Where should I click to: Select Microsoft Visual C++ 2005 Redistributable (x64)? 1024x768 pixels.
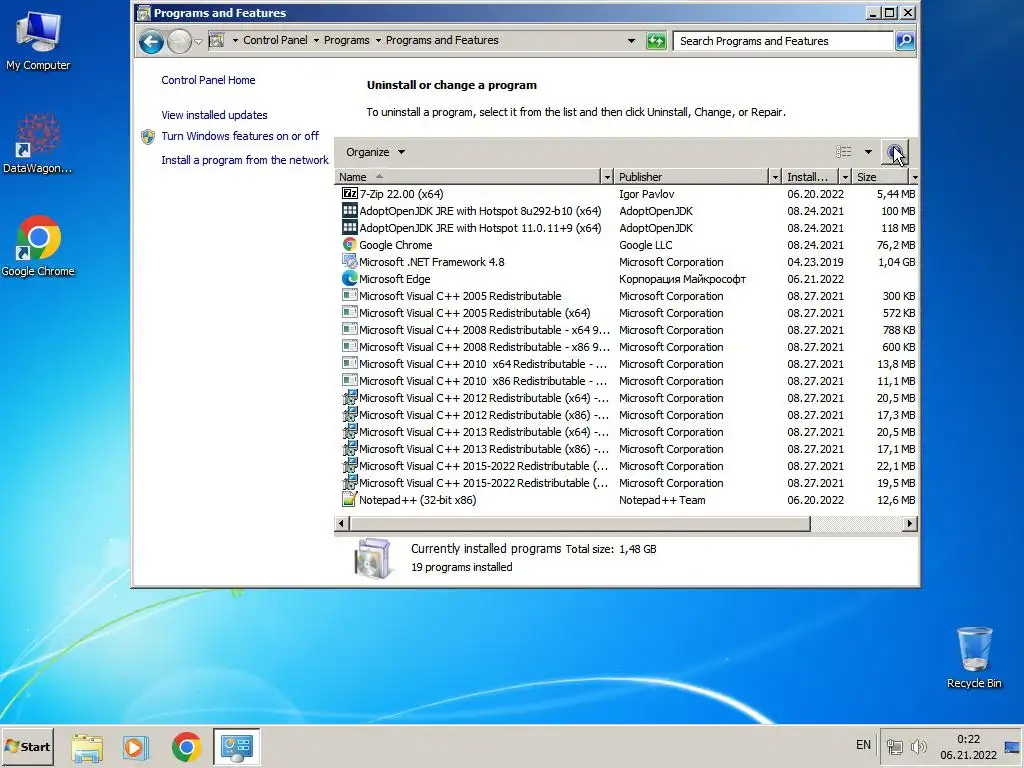pyautogui.click(x=628, y=313)
